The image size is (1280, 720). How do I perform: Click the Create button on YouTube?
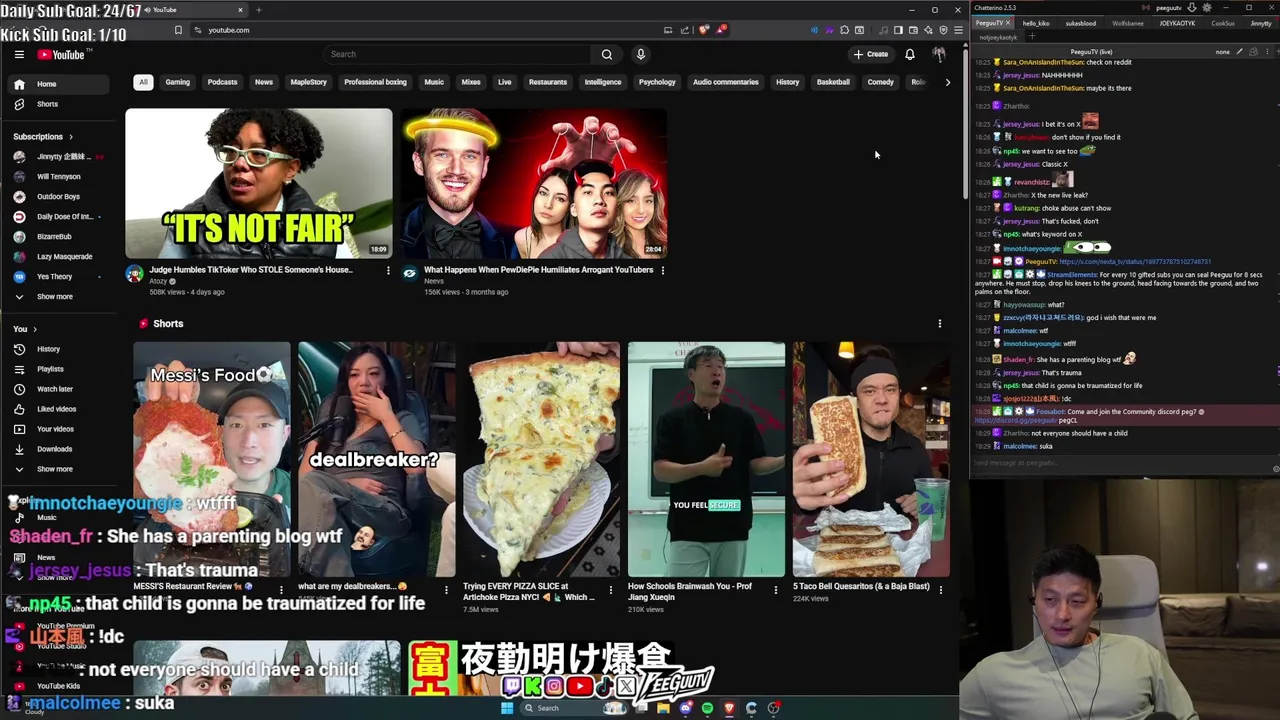pyautogui.click(x=870, y=54)
